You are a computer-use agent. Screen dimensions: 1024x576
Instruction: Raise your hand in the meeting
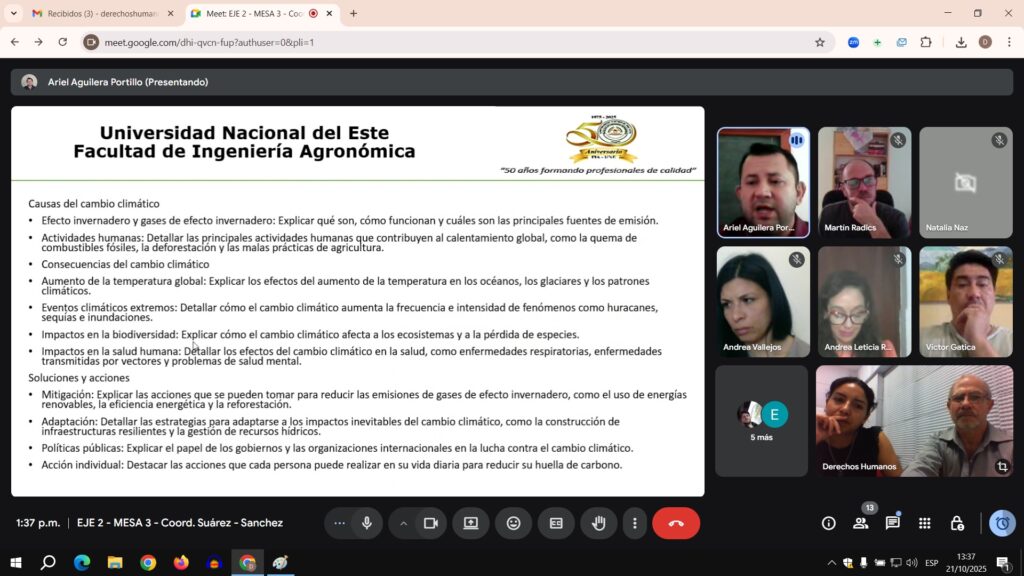pos(598,522)
